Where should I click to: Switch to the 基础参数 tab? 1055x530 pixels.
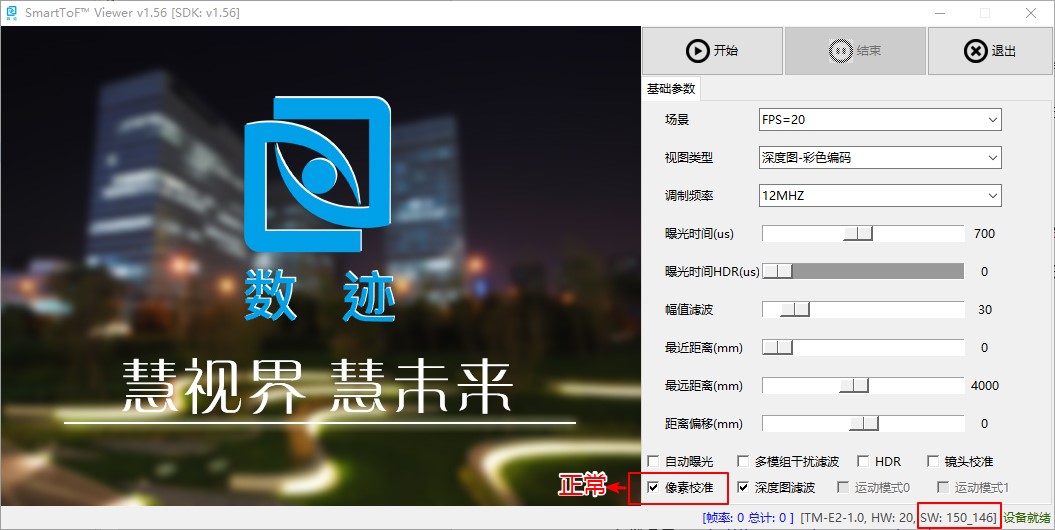click(x=671, y=89)
